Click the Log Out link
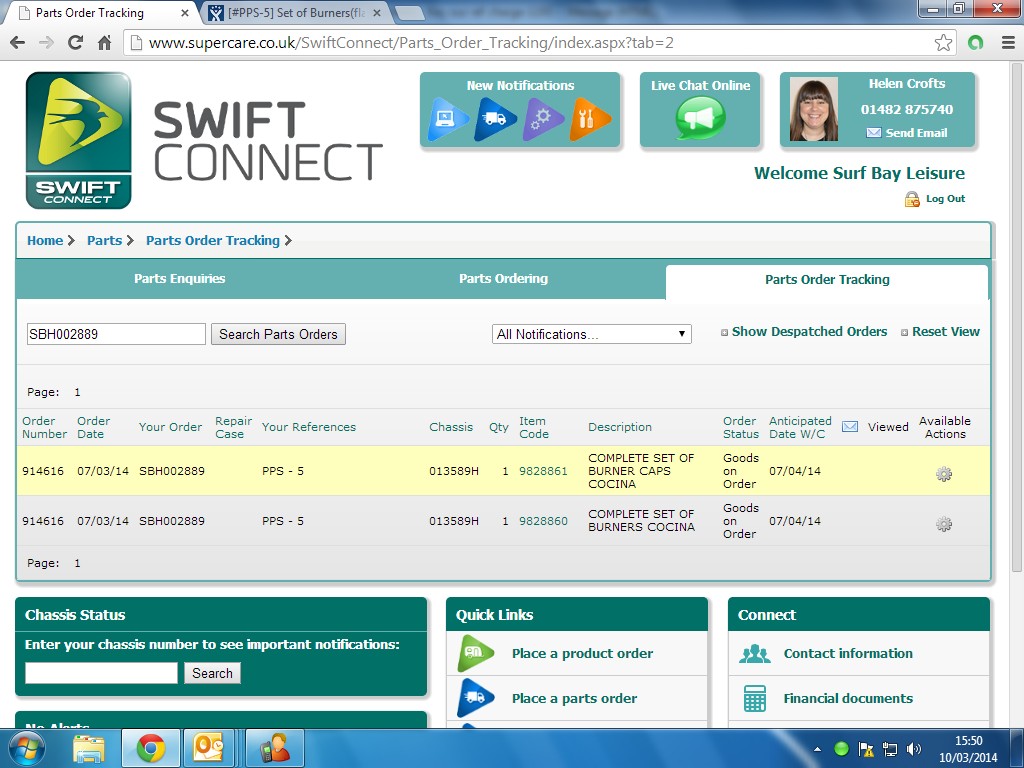The image size is (1024, 768). click(944, 199)
